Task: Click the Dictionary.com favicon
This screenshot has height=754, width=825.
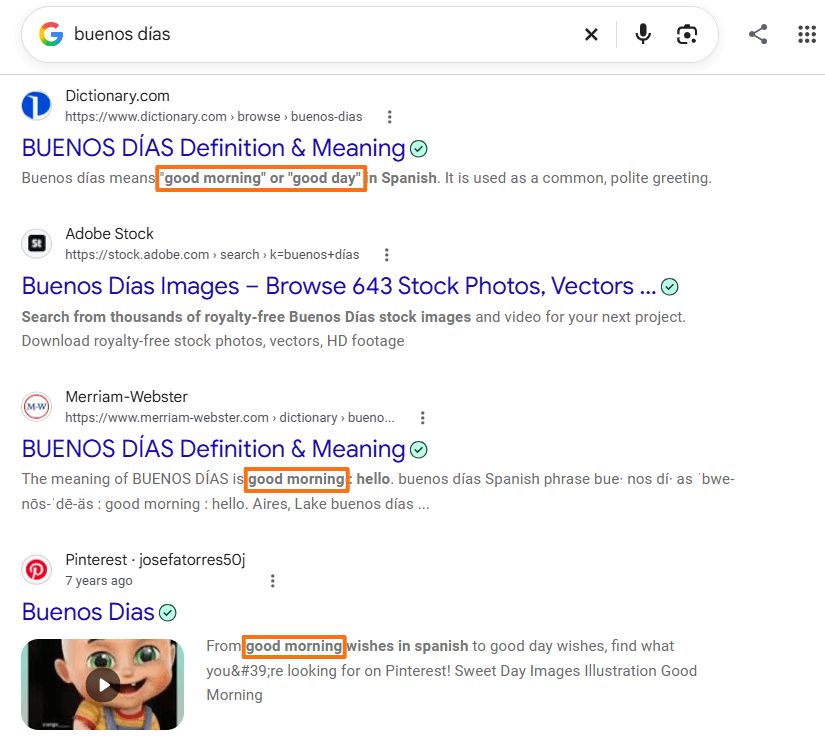Action: click(x=36, y=105)
